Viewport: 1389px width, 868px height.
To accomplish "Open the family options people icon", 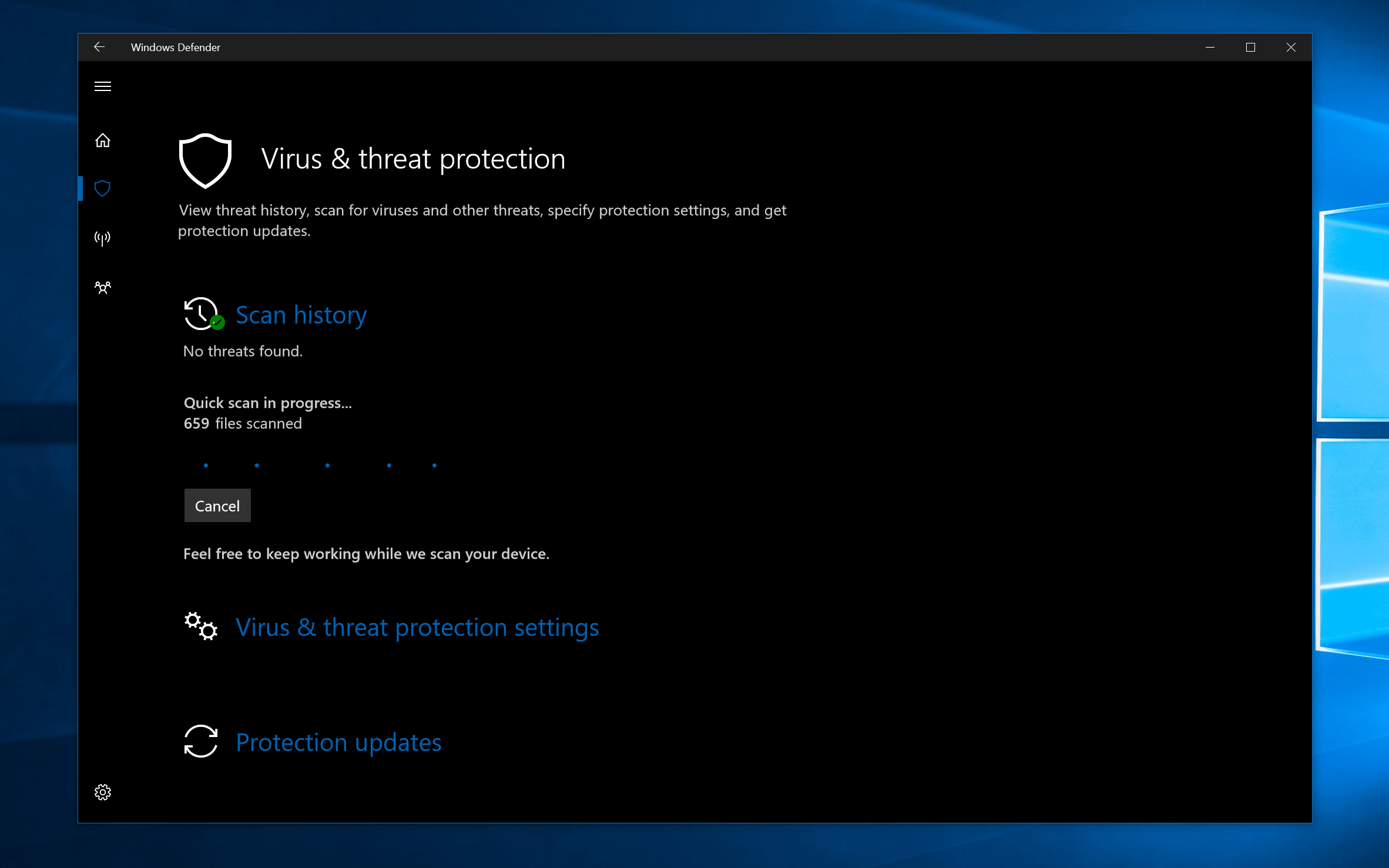I will pyautogui.click(x=102, y=287).
